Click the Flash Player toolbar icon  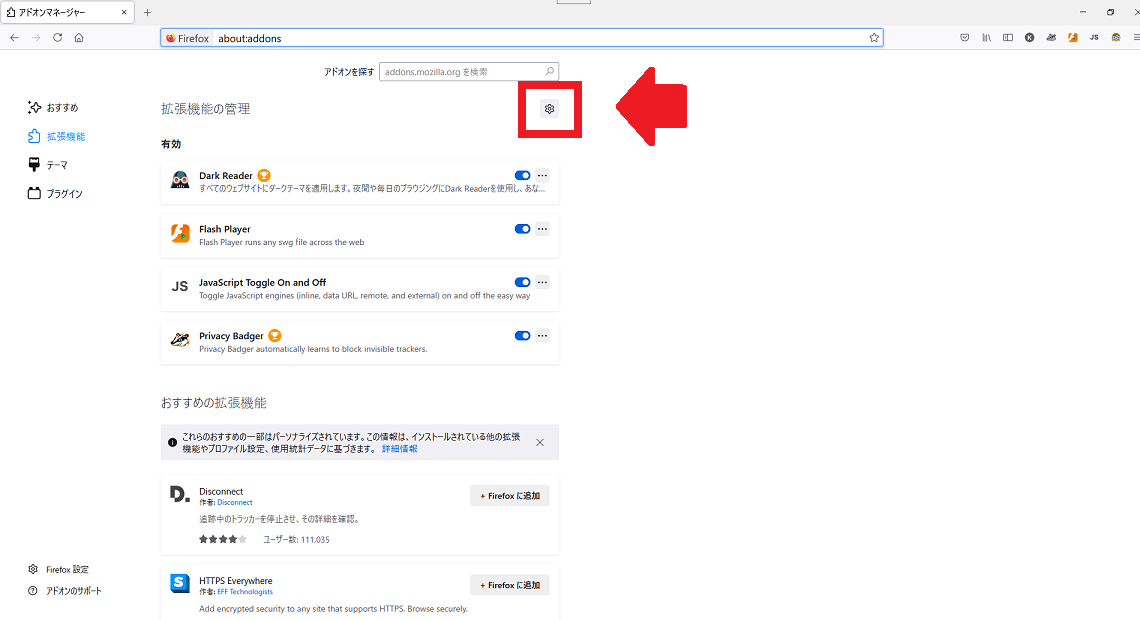pos(1072,37)
